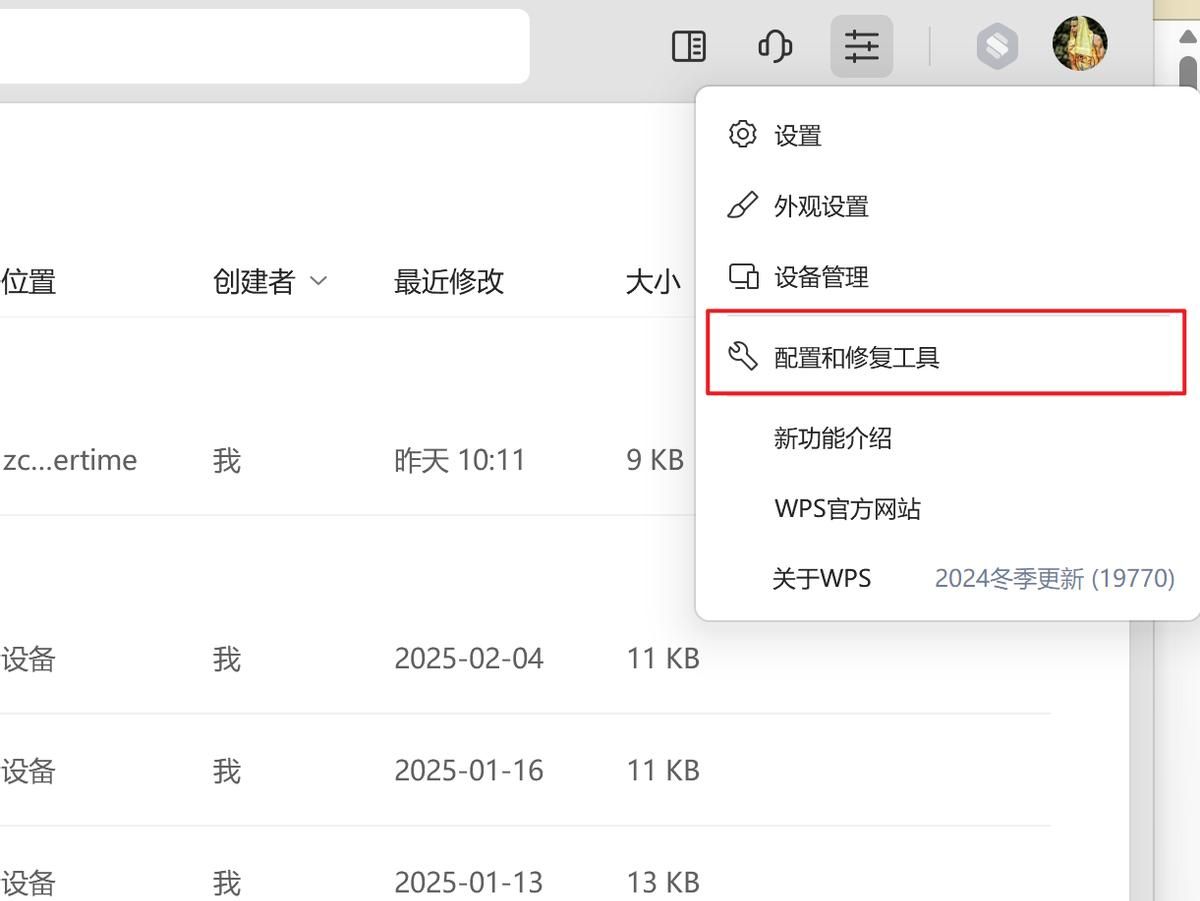This screenshot has width=1200, height=901.
Task: Select 新功能介绍 menu entry
Action: pyautogui.click(x=832, y=437)
